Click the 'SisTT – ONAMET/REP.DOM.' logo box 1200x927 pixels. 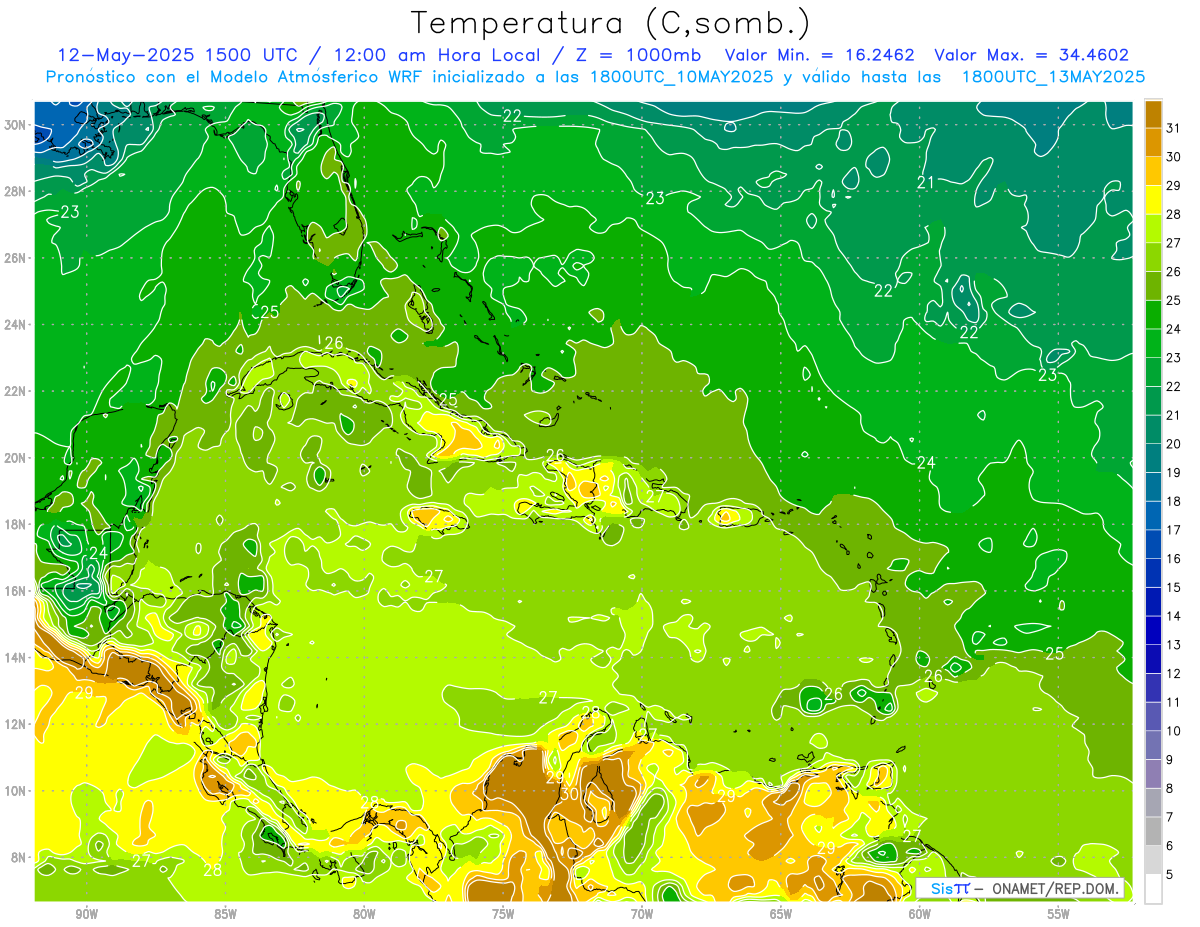click(x=1021, y=888)
